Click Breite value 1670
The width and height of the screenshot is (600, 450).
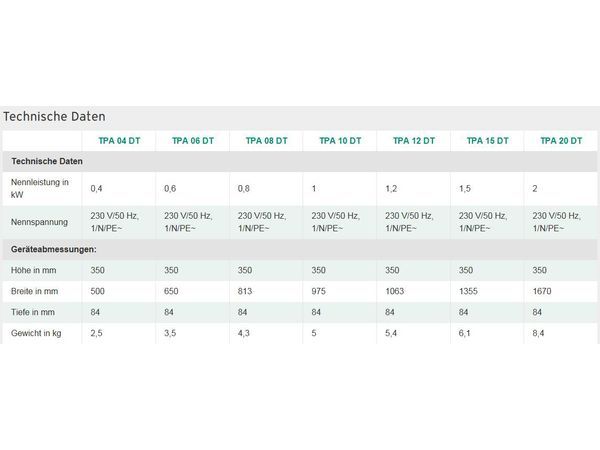click(542, 291)
